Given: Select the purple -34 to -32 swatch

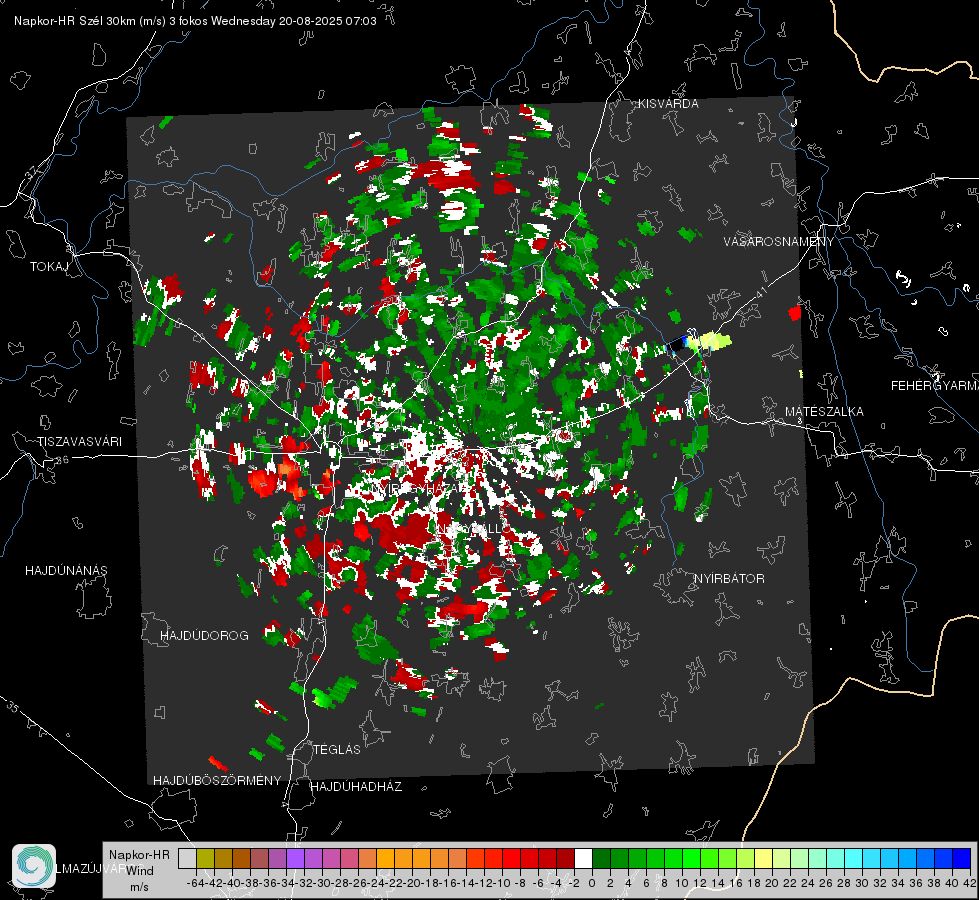Looking at the screenshot, I should 295,859.
